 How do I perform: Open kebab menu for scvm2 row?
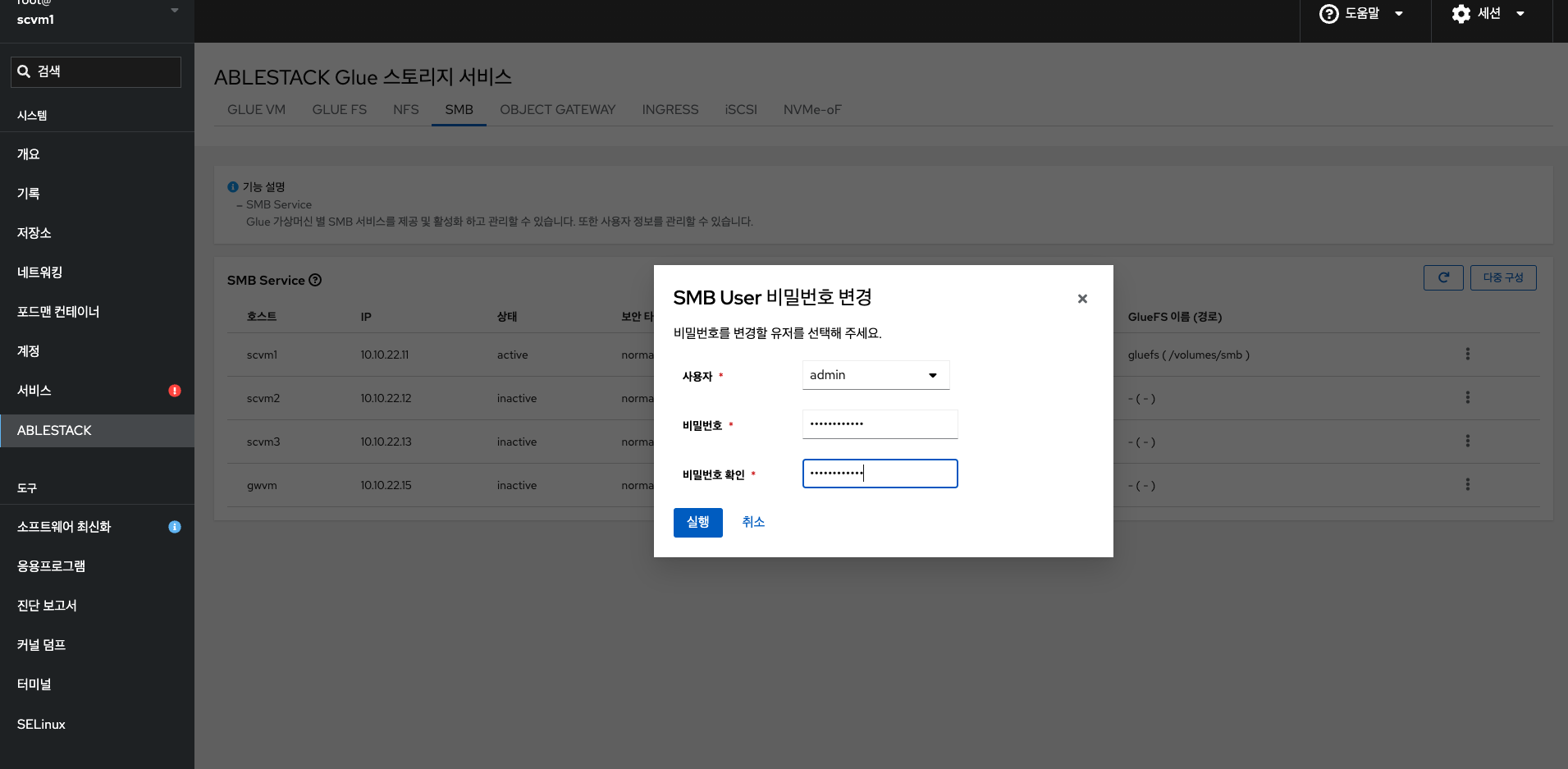coord(1467,398)
